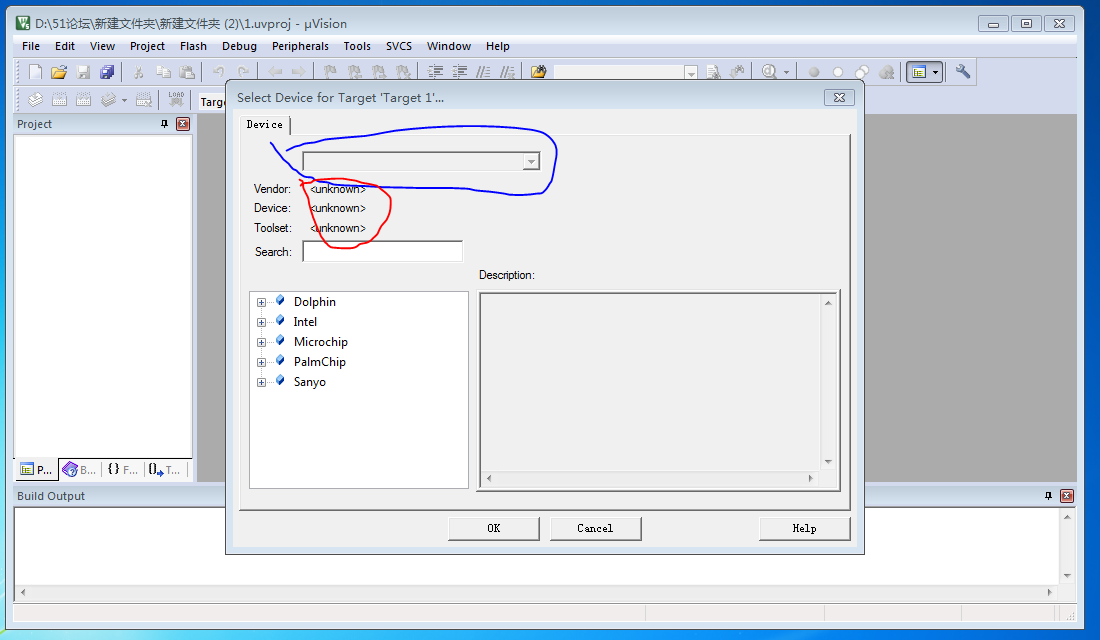The height and width of the screenshot is (640, 1100).
Task: Select the Microchip vendor label
Action: point(321,342)
